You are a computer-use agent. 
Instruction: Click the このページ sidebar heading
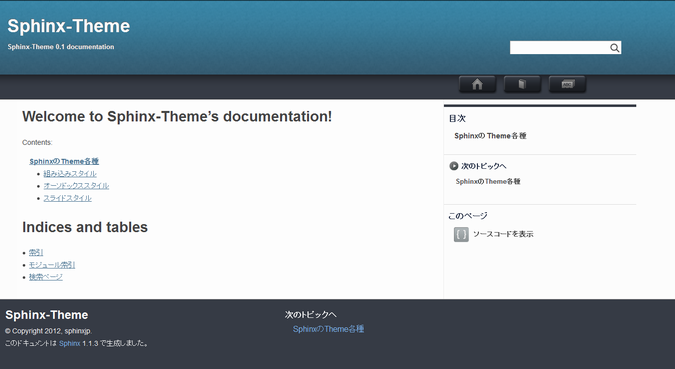pos(468,216)
